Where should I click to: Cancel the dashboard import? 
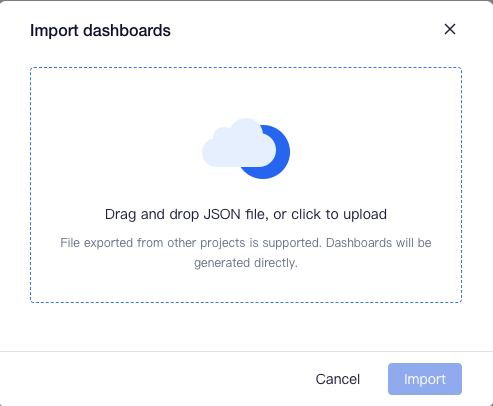tap(338, 379)
